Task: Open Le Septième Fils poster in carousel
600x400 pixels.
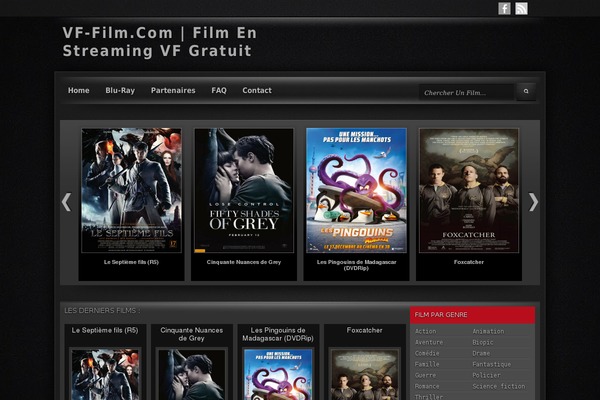Action: [131, 190]
